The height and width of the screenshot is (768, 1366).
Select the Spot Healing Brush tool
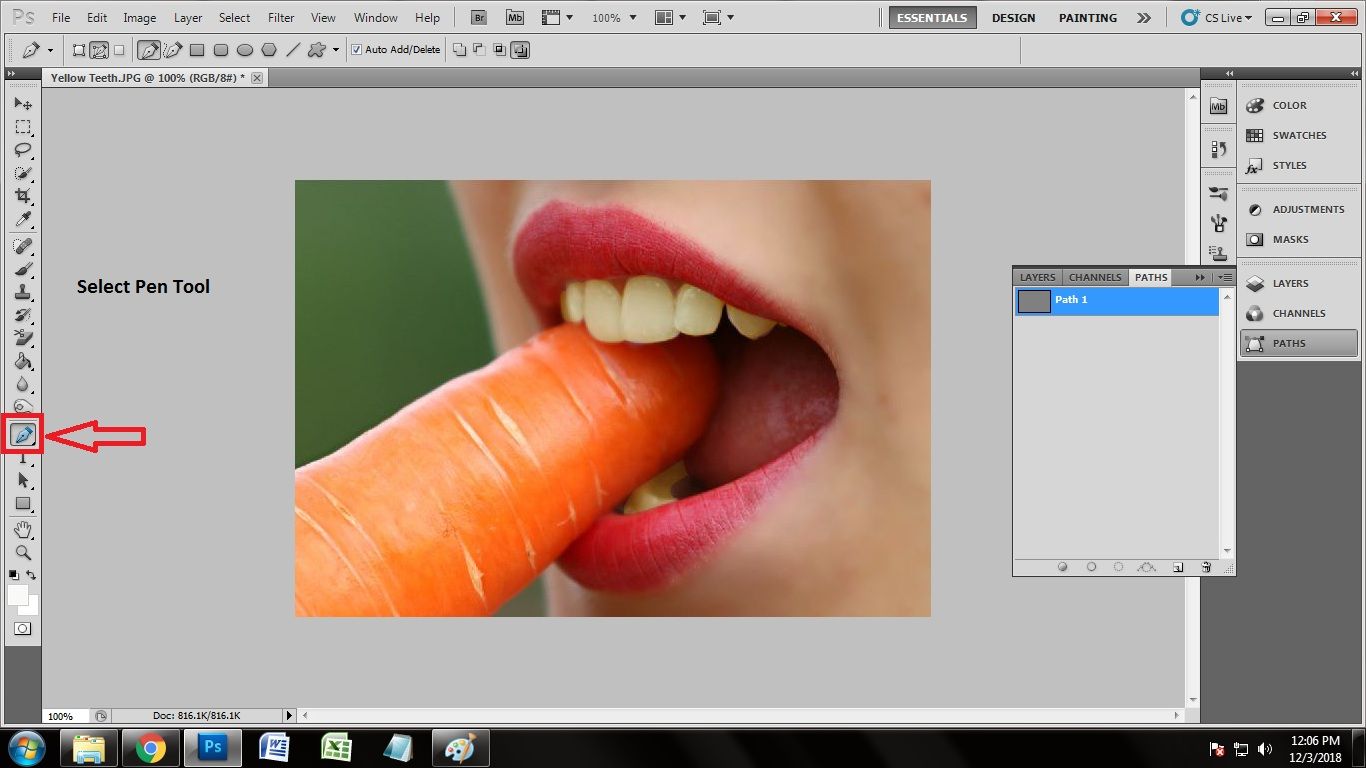pyautogui.click(x=23, y=246)
